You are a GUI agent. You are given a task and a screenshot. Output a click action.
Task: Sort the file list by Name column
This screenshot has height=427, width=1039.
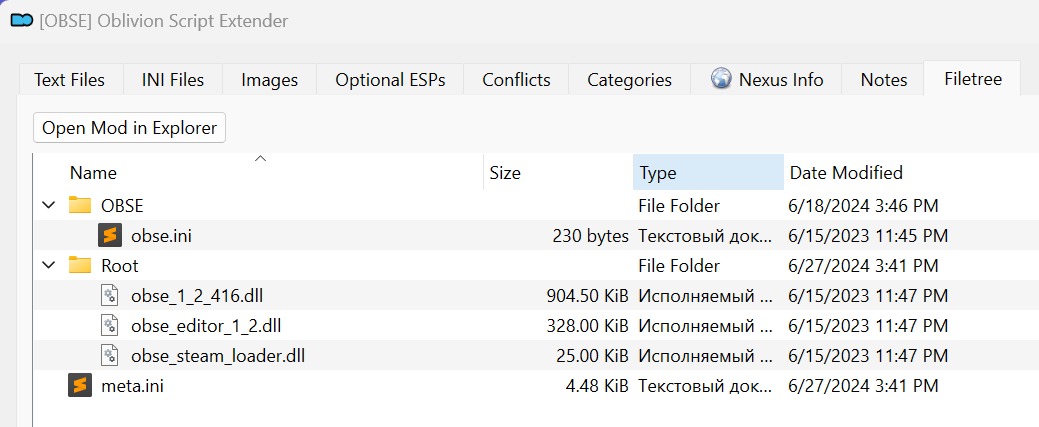click(93, 173)
